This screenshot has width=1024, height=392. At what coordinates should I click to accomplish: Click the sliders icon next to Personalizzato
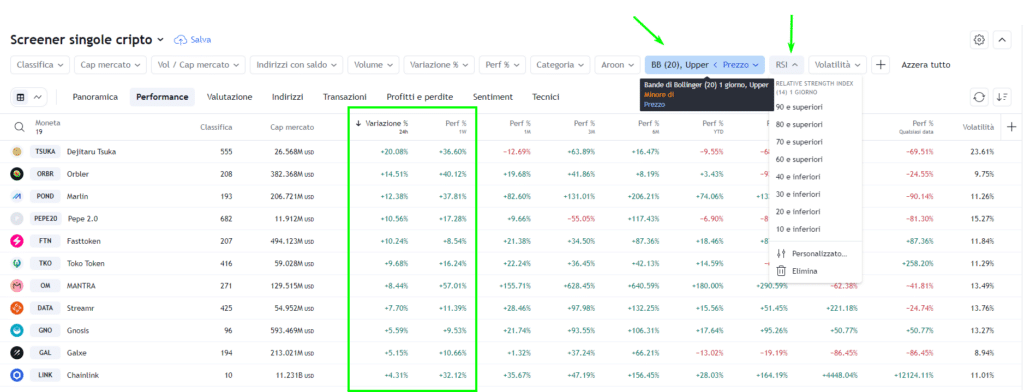click(781, 253)
